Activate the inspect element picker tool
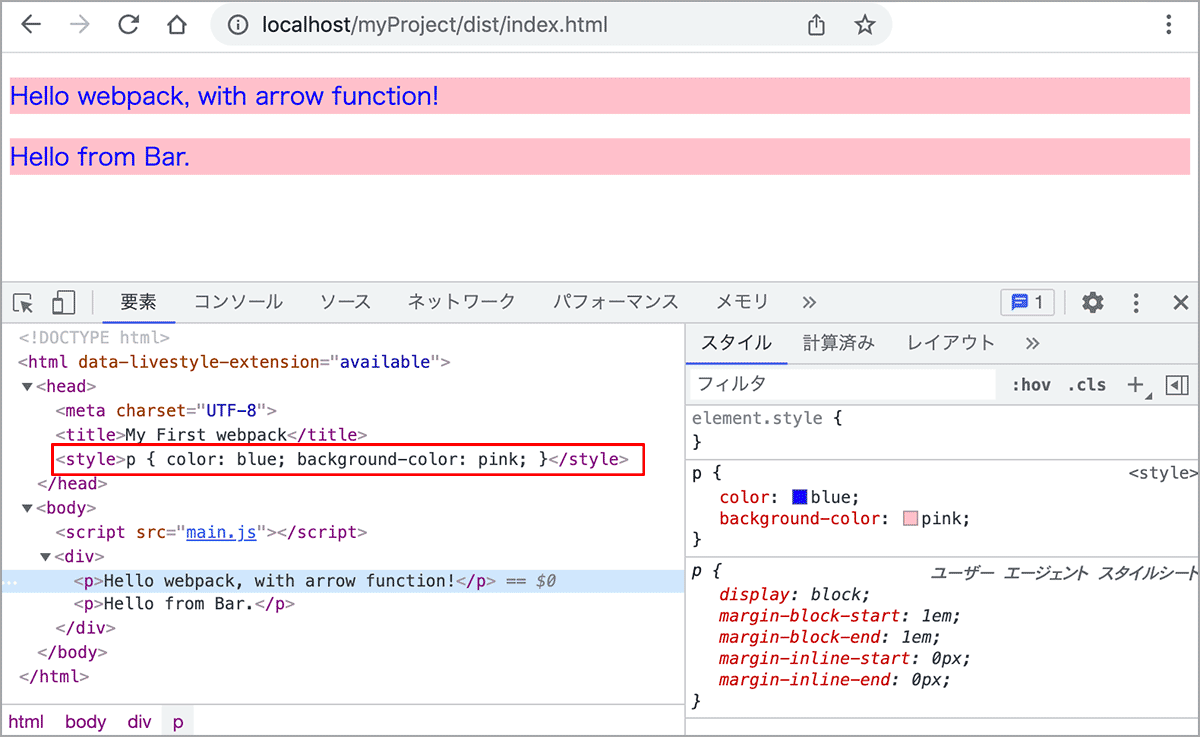The height and width of the screenshot is (737, 1200). click(x=23, y=302)
